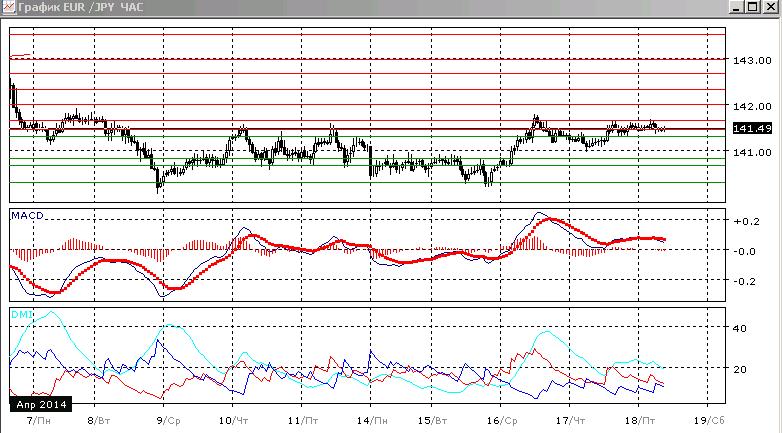Image resolution: width=782 pixels, height=433 pixels.
Task: Click the 40 level on DMI scale
Action: tap(739, 328)
